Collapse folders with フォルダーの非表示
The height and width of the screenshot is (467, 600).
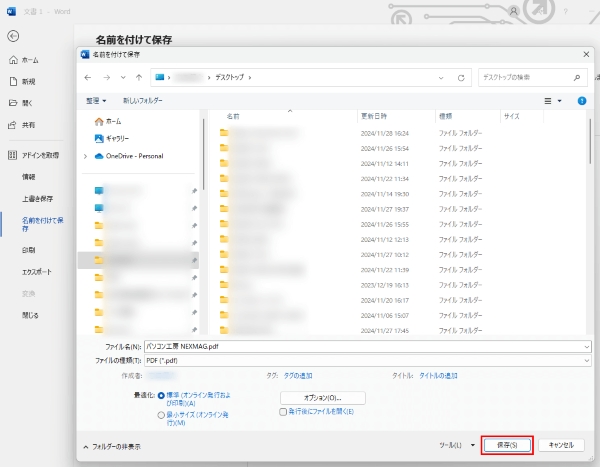click(x=112, y=447)
